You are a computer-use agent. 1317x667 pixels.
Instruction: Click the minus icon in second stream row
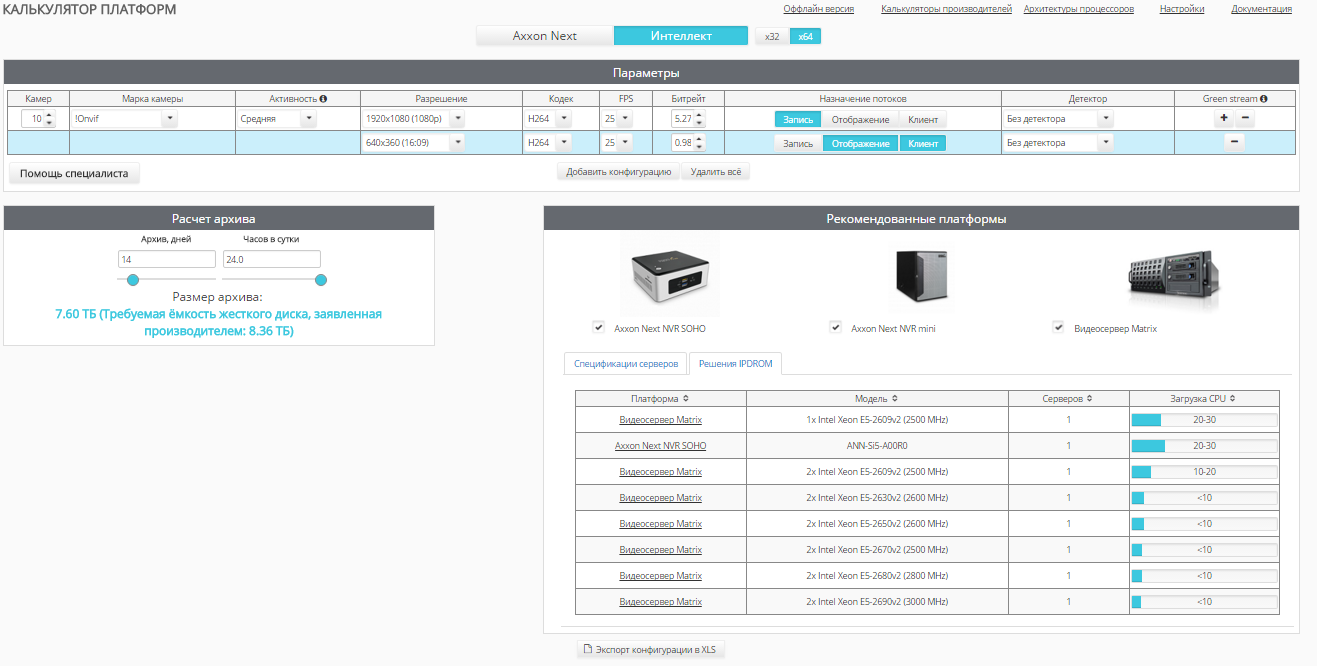coord(1235,142)
